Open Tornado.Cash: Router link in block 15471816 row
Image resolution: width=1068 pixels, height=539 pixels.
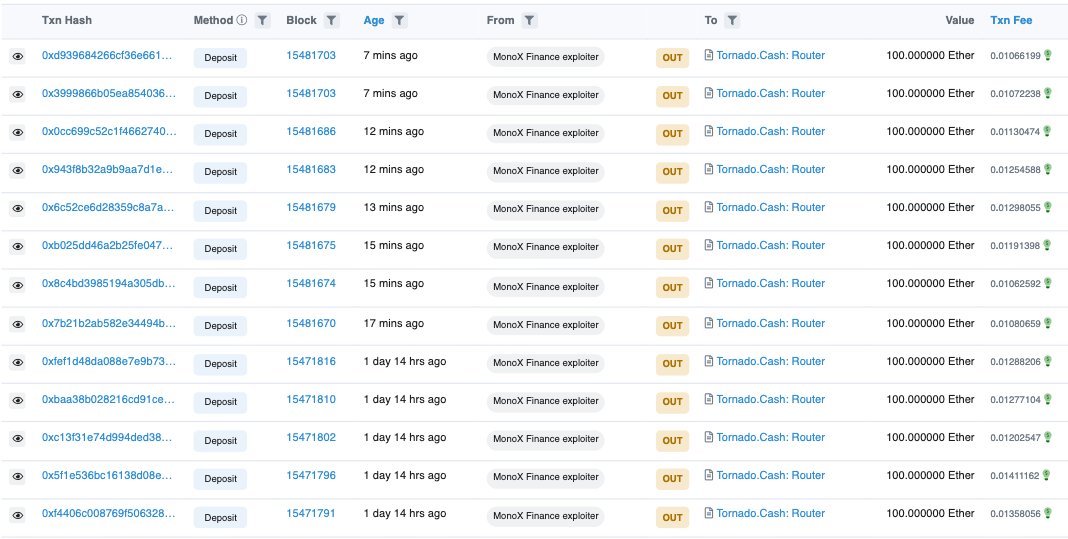[x=770, y=361]
